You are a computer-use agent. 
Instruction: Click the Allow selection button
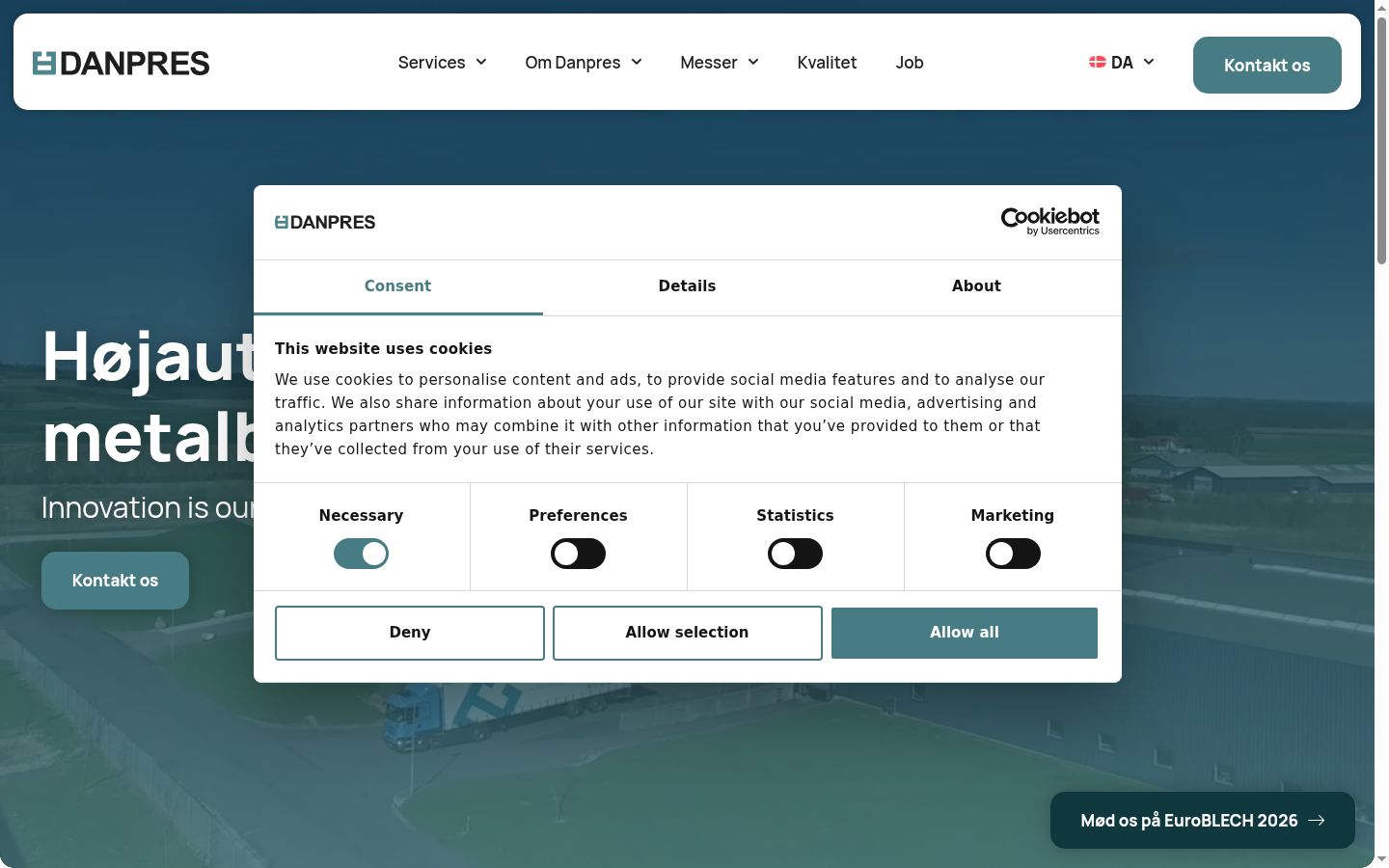(688, 633)
